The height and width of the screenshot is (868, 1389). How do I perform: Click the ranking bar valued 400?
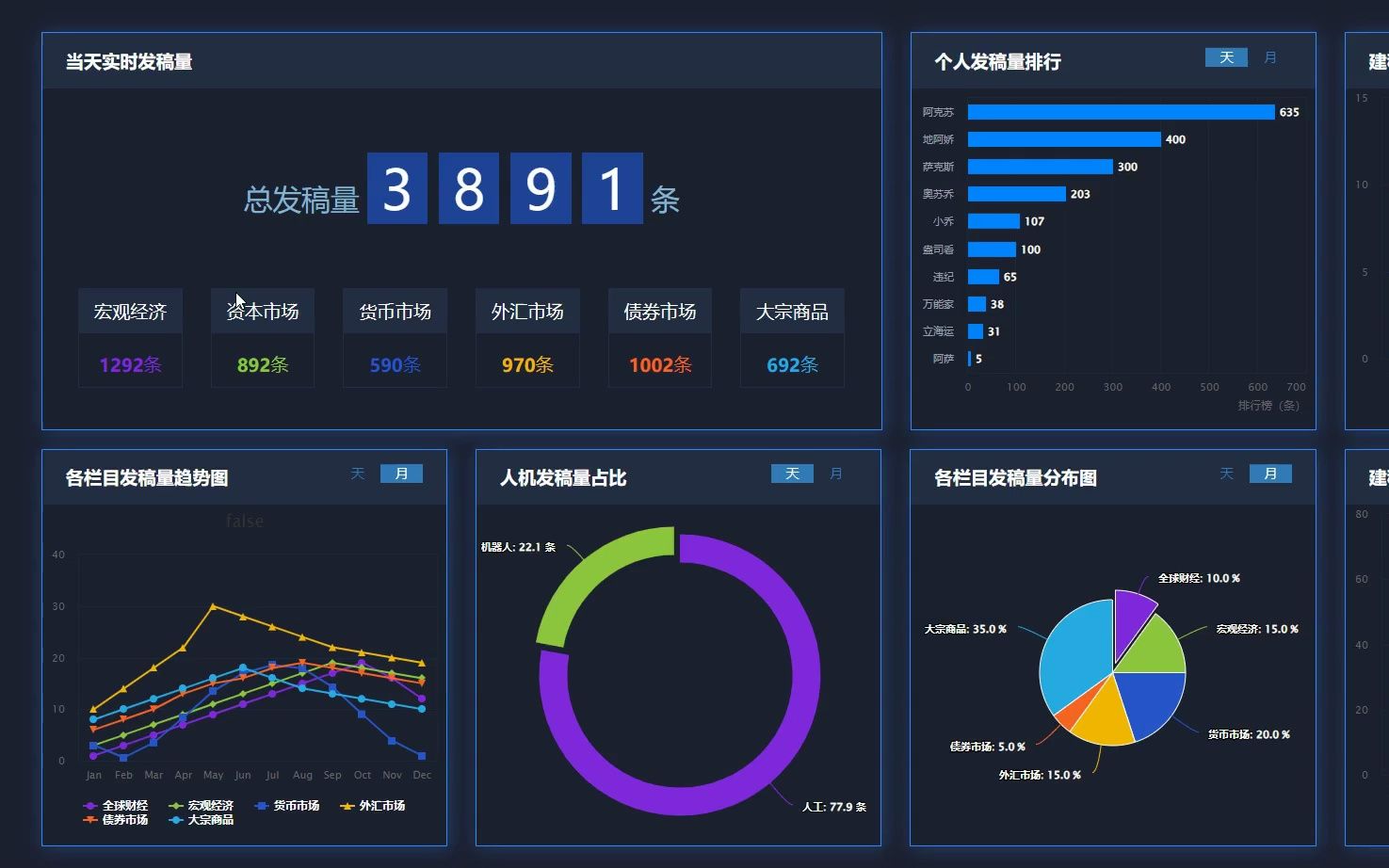1064,139
